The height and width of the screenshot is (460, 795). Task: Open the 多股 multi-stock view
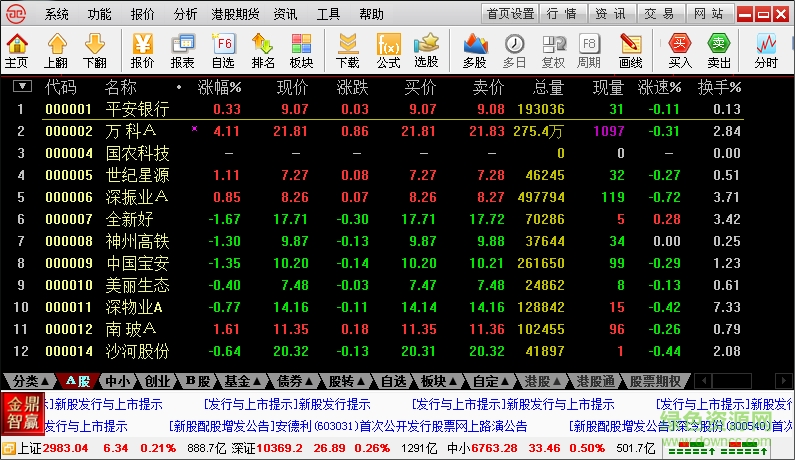point(475,50)
